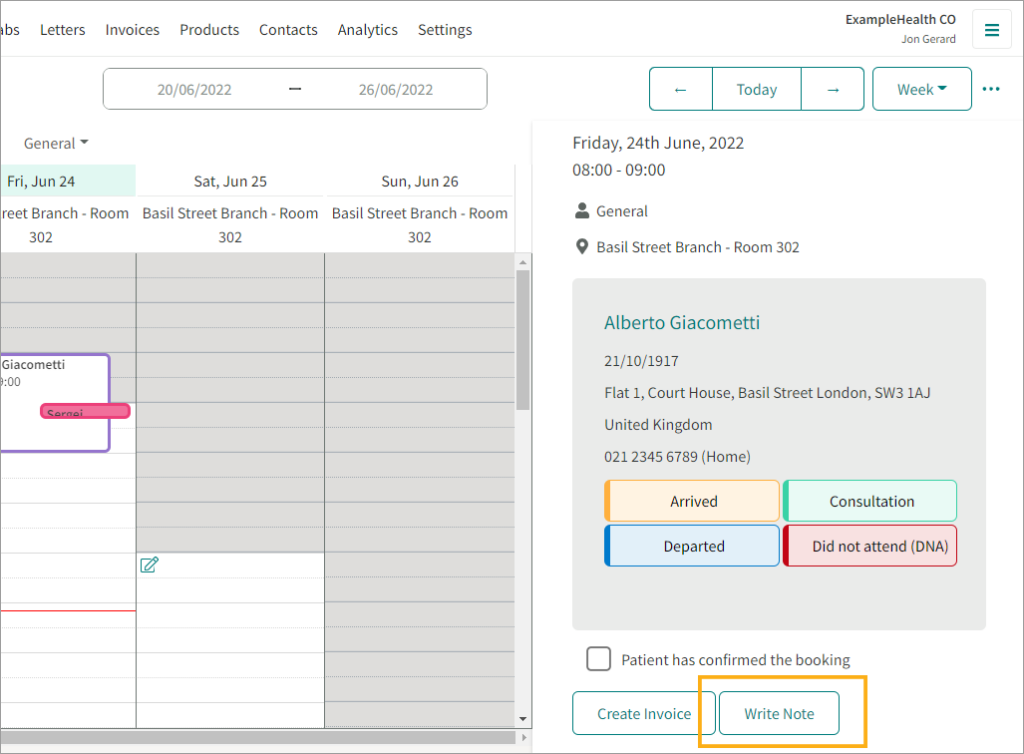Click the date of birth 21/10/1917
Viewport: 1024px width, 754px height.
coord(641,361)
